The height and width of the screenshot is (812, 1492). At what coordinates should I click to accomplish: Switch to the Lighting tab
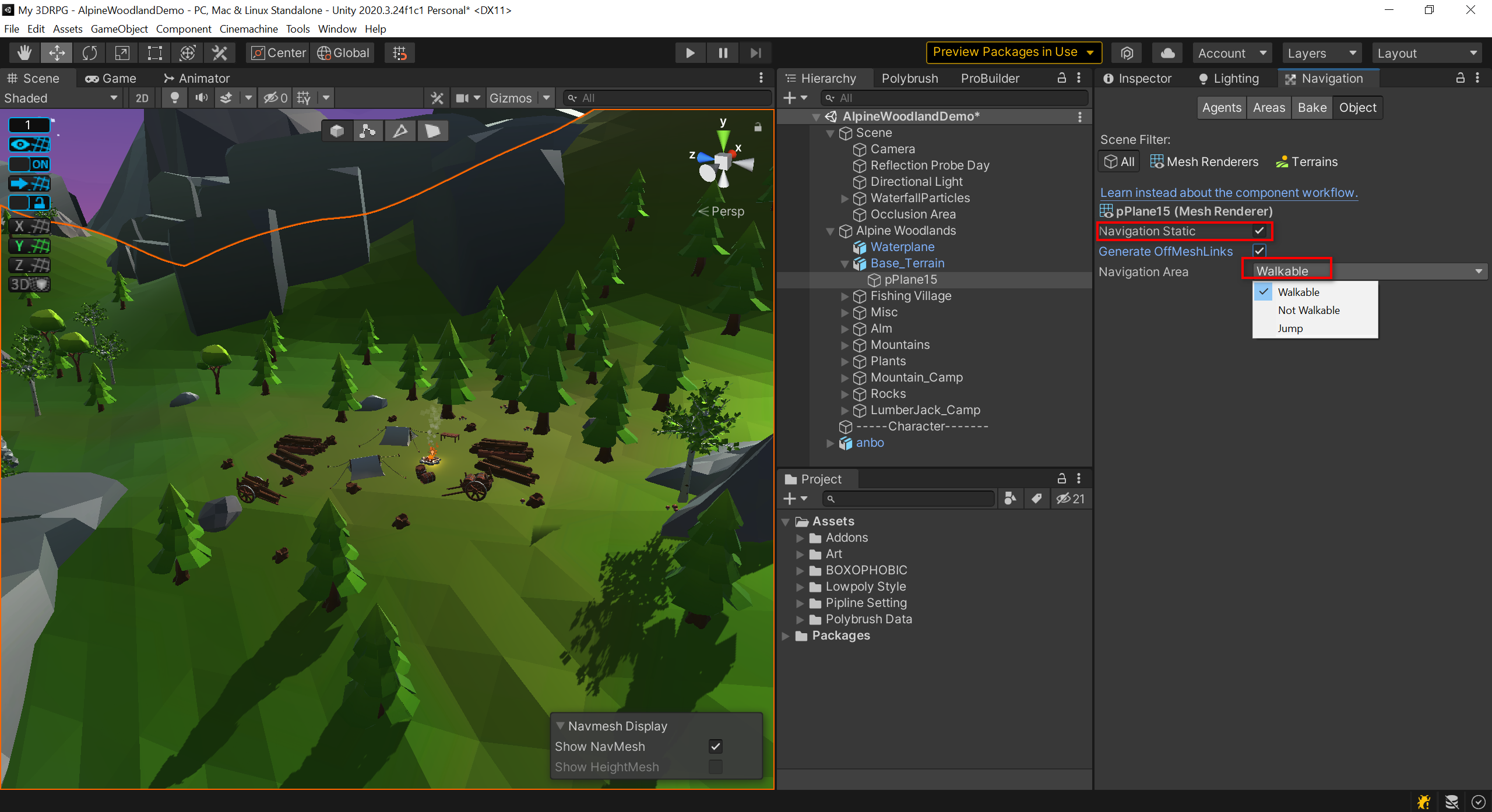click(x=1229, y=78)
